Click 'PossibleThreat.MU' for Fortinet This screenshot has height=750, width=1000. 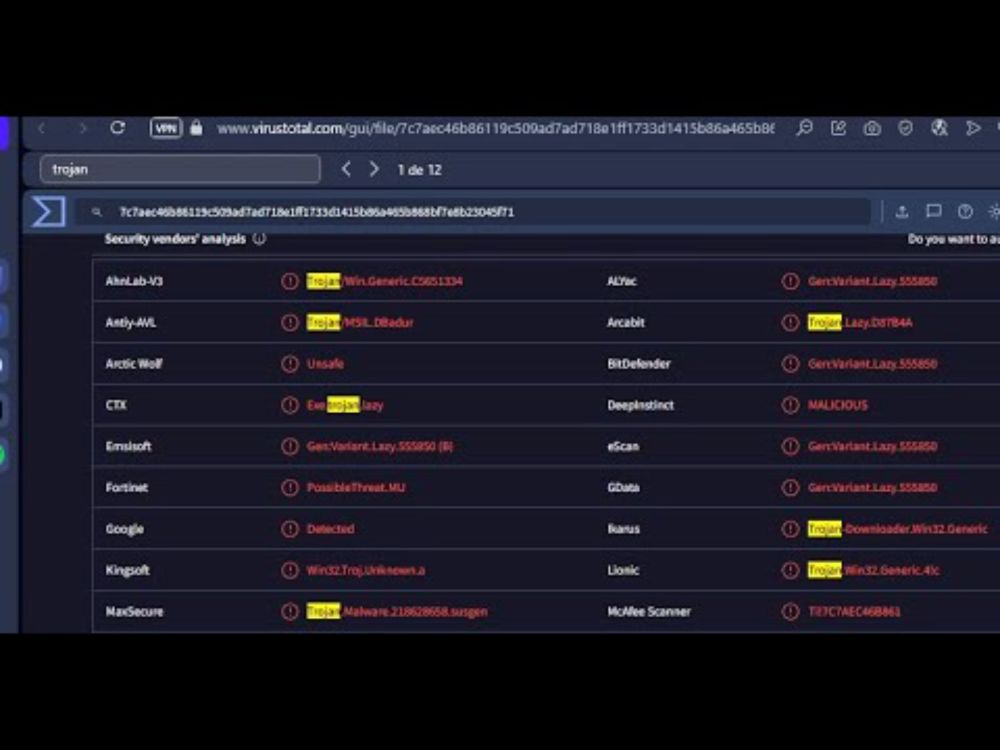point(356,487)
